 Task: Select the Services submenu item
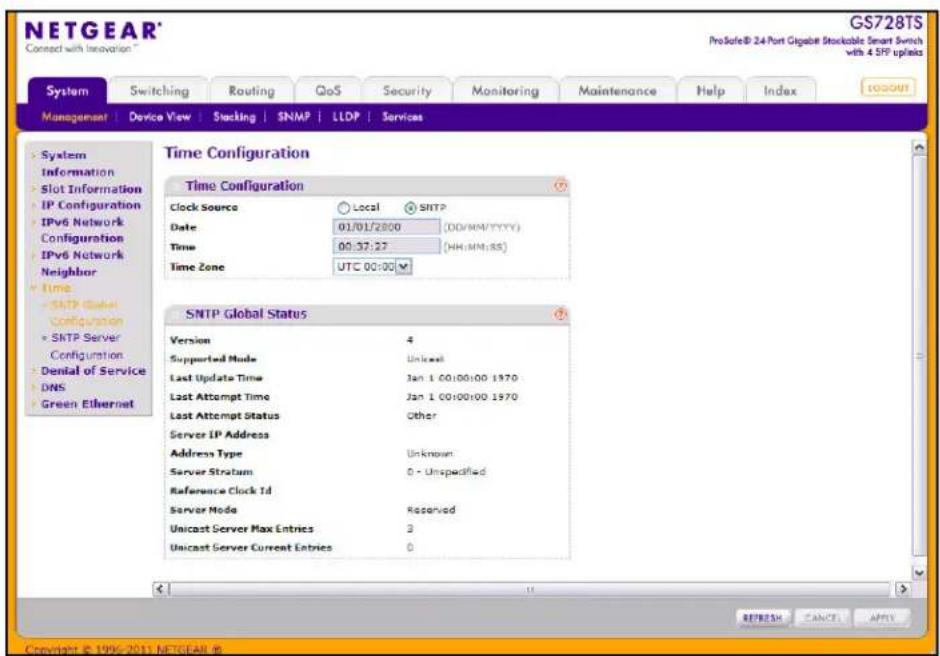(x=402, y=117)
